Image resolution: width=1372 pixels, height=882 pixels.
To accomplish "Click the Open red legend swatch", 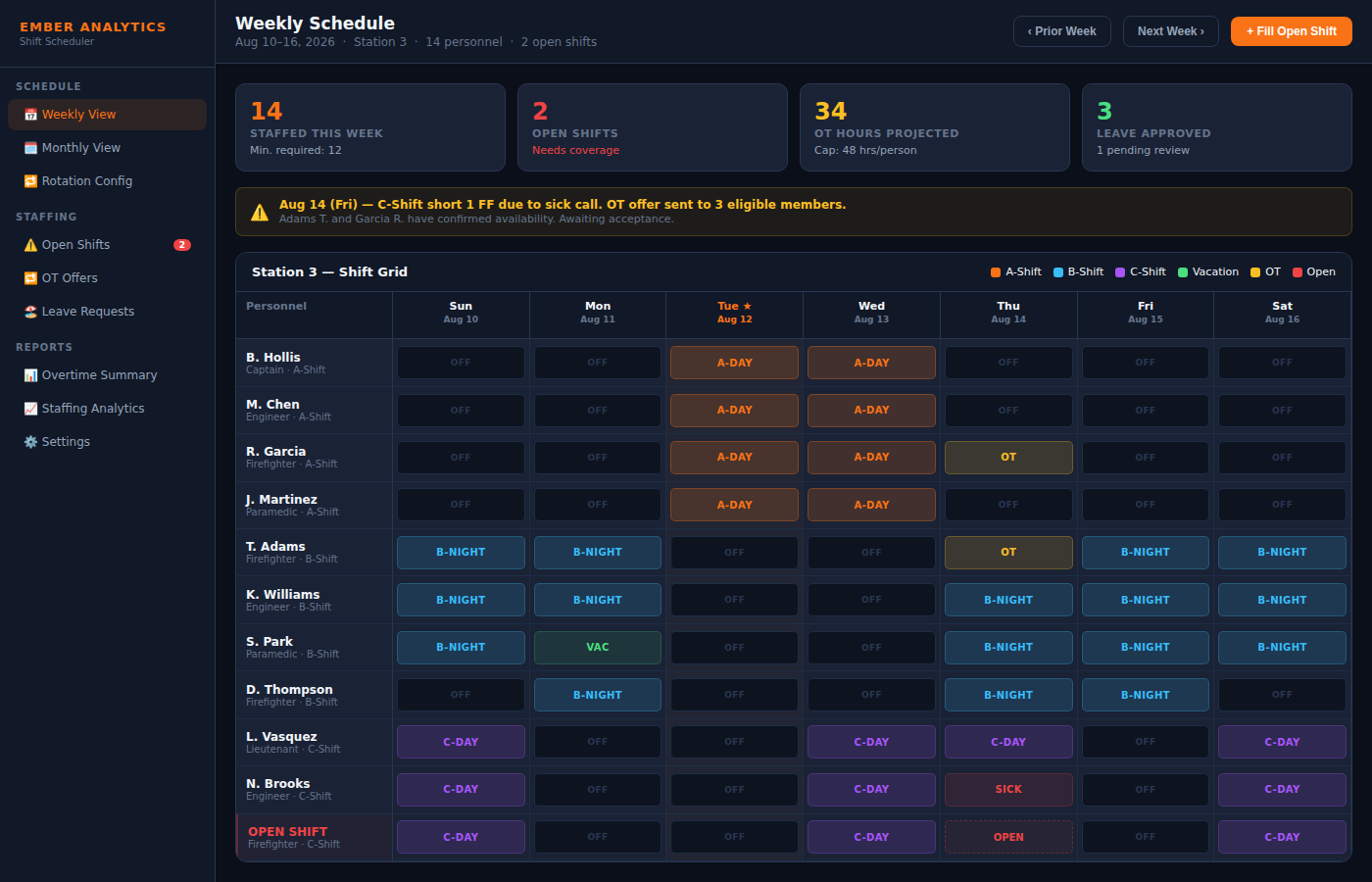I will [x=1298, y=272].
